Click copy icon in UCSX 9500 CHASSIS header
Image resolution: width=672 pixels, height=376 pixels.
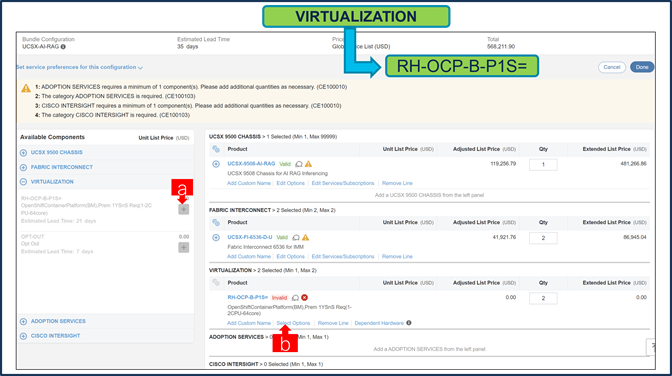[x=216, y=149]
